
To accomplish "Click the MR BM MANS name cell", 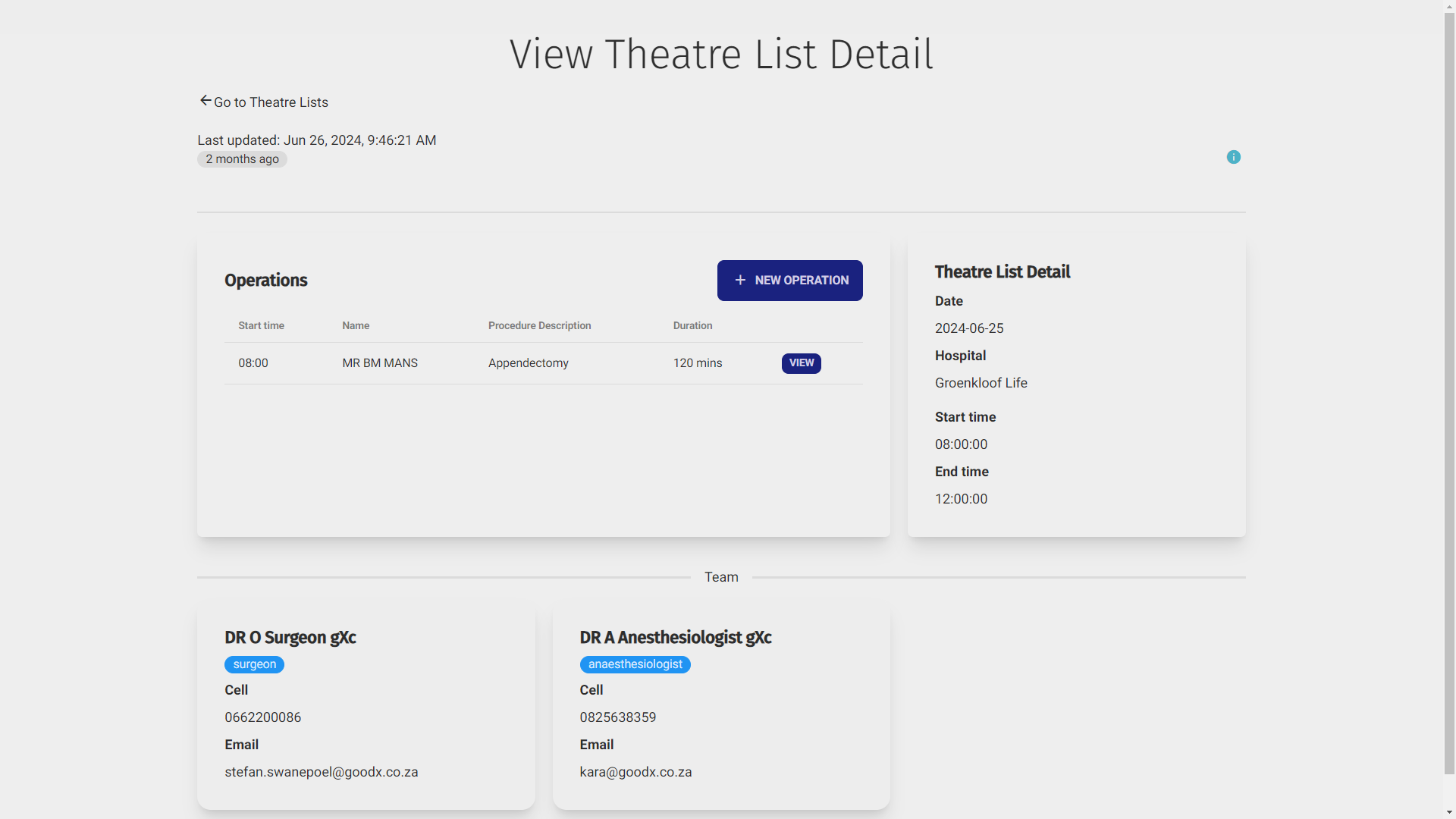I will (x=380, y=363).
